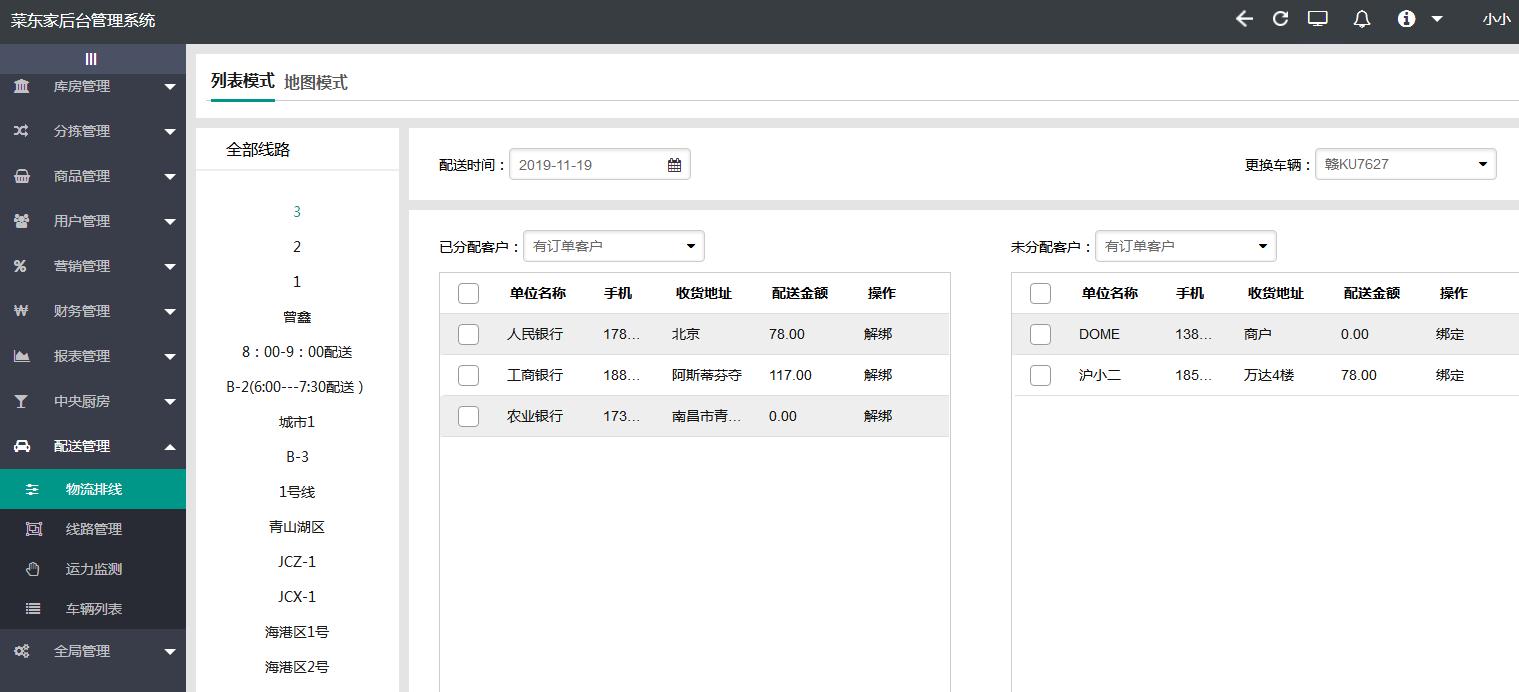
Task: Open 线路管理 in the sidebar
Action: coord(93,529)
